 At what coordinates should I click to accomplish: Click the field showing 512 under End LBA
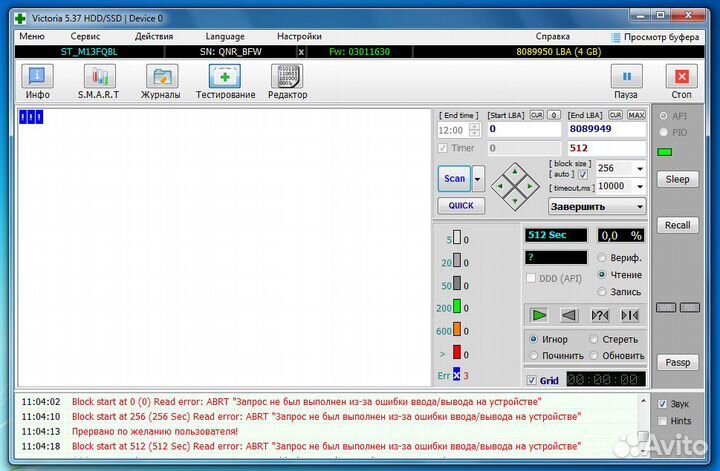click(x=607, y=148)
